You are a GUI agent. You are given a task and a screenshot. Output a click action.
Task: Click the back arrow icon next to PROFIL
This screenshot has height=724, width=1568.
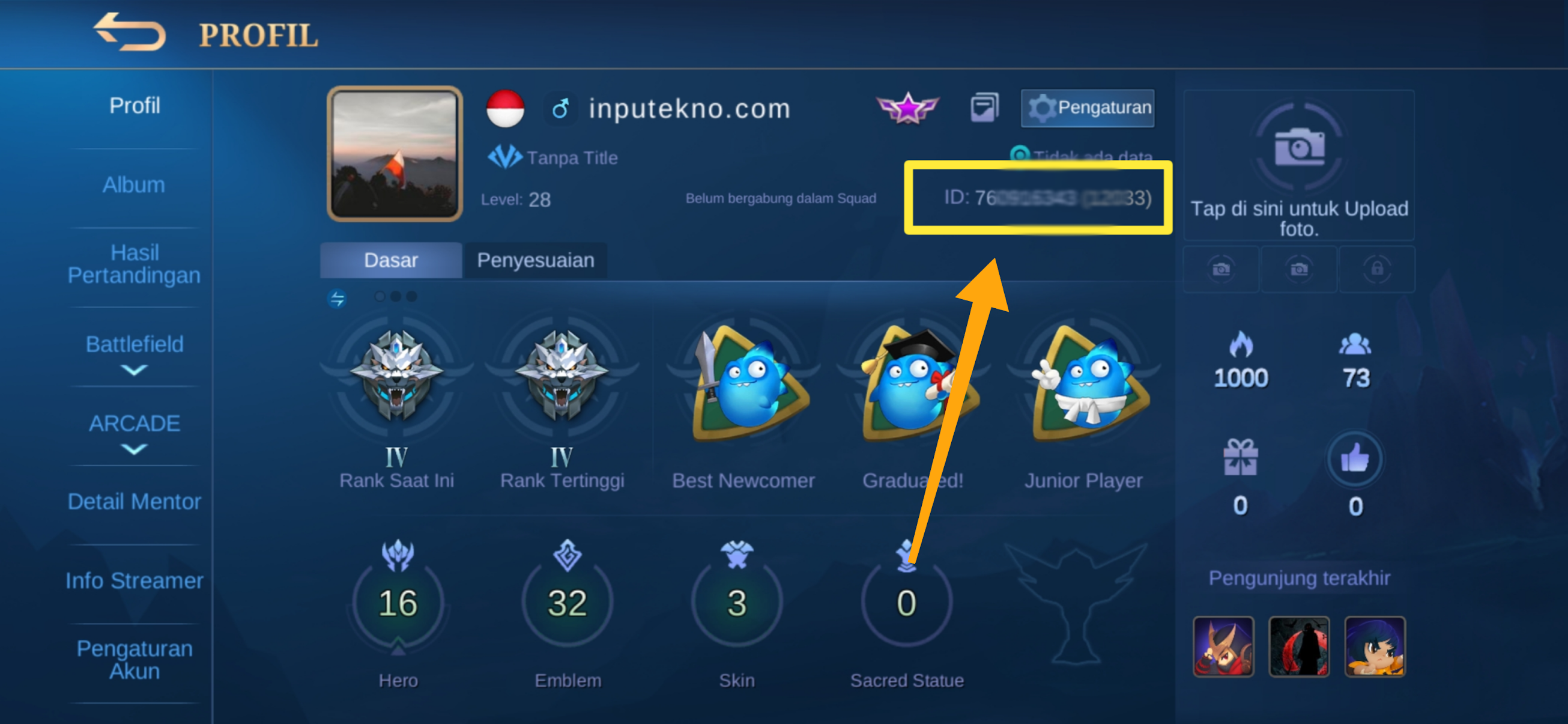129,32
